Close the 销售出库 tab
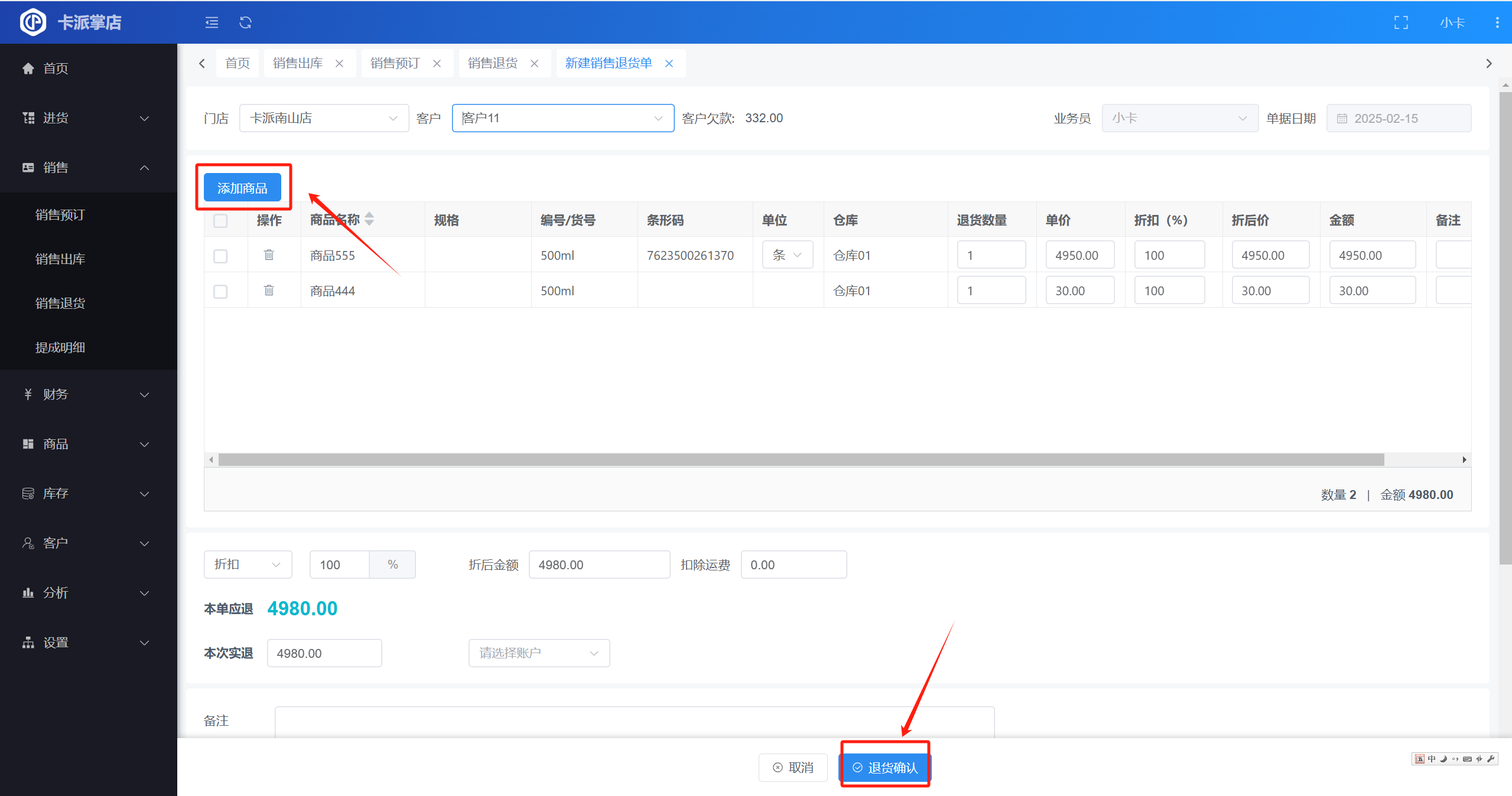Screen dimensions: 1512x796 click(340, 63)
